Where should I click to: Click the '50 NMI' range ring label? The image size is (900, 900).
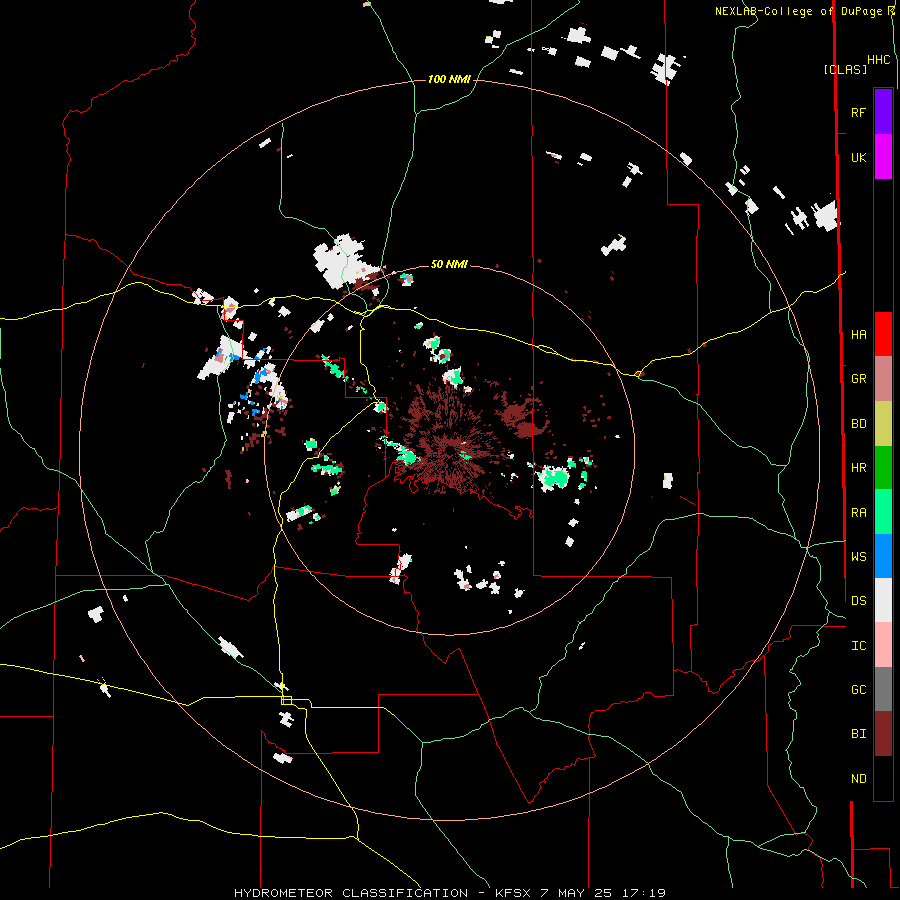click(x=449, y=265)
